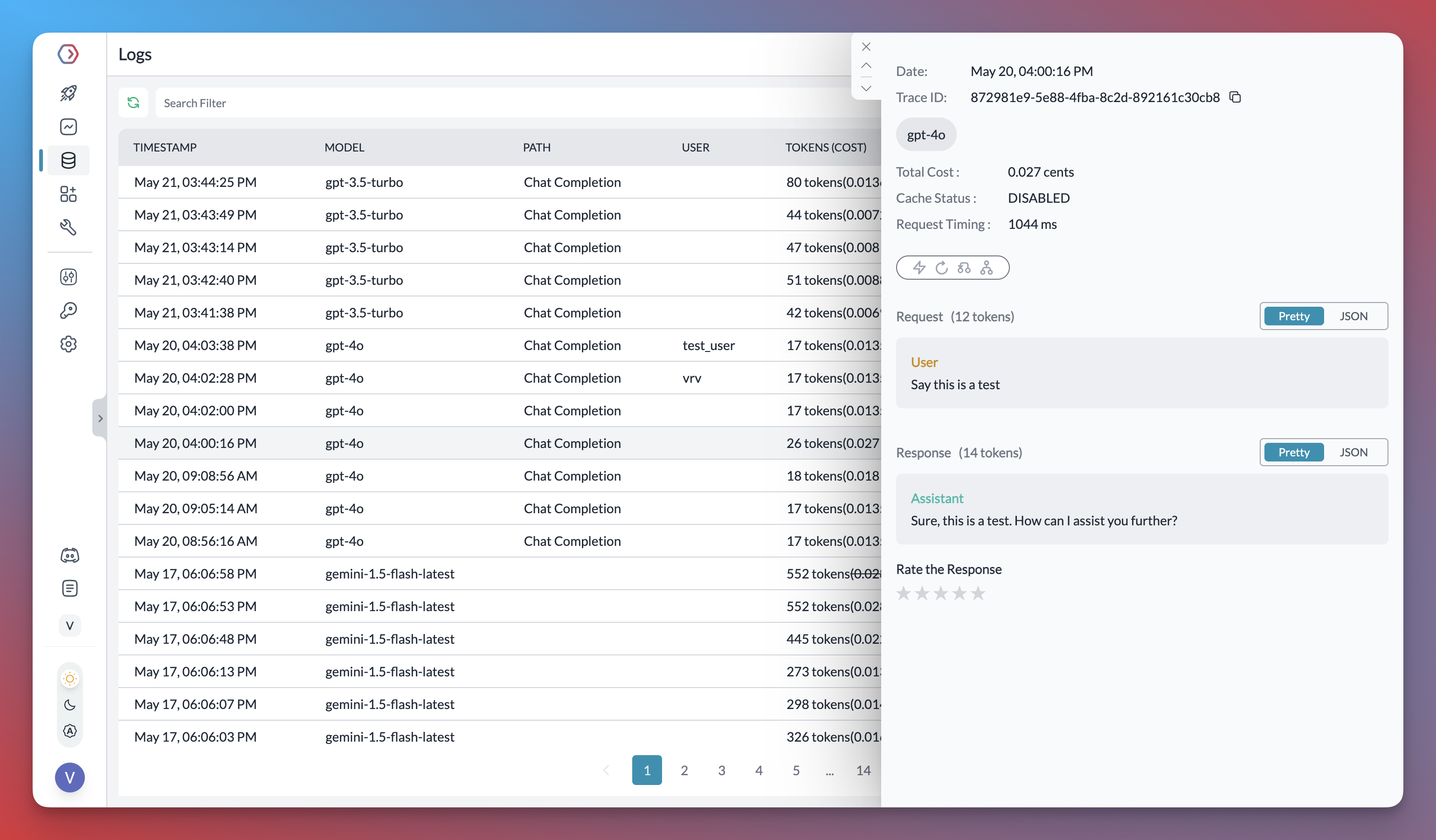Click the rocket icon in sidebar
The width and height of the screenshot is (1436, 840).
pyautogui.click(x=69, y=93)
